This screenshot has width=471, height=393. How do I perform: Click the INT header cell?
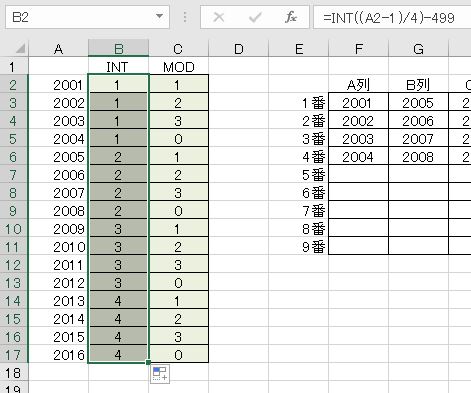pos(118,67)
